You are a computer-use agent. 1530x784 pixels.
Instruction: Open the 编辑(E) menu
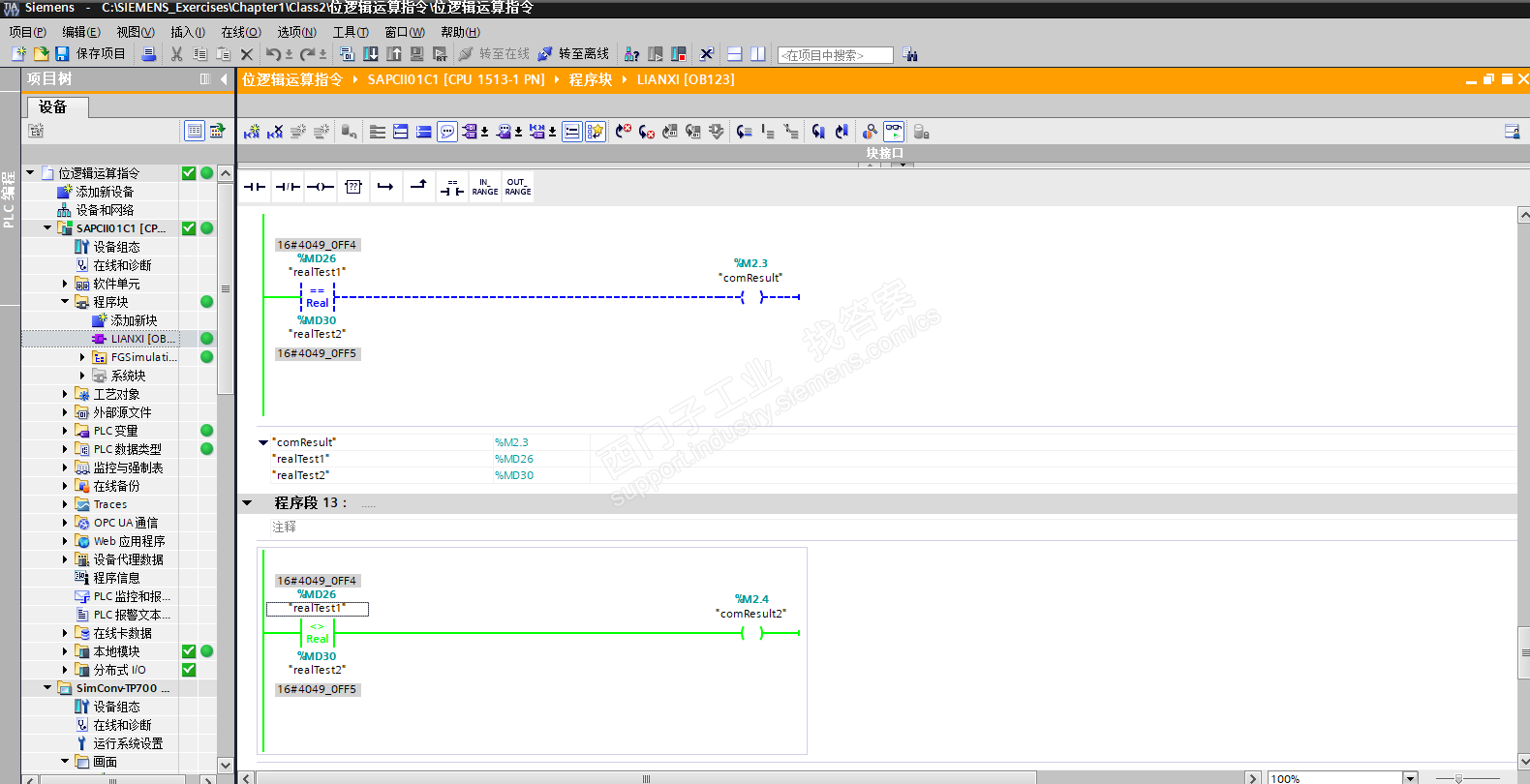(x=81, y=32)
